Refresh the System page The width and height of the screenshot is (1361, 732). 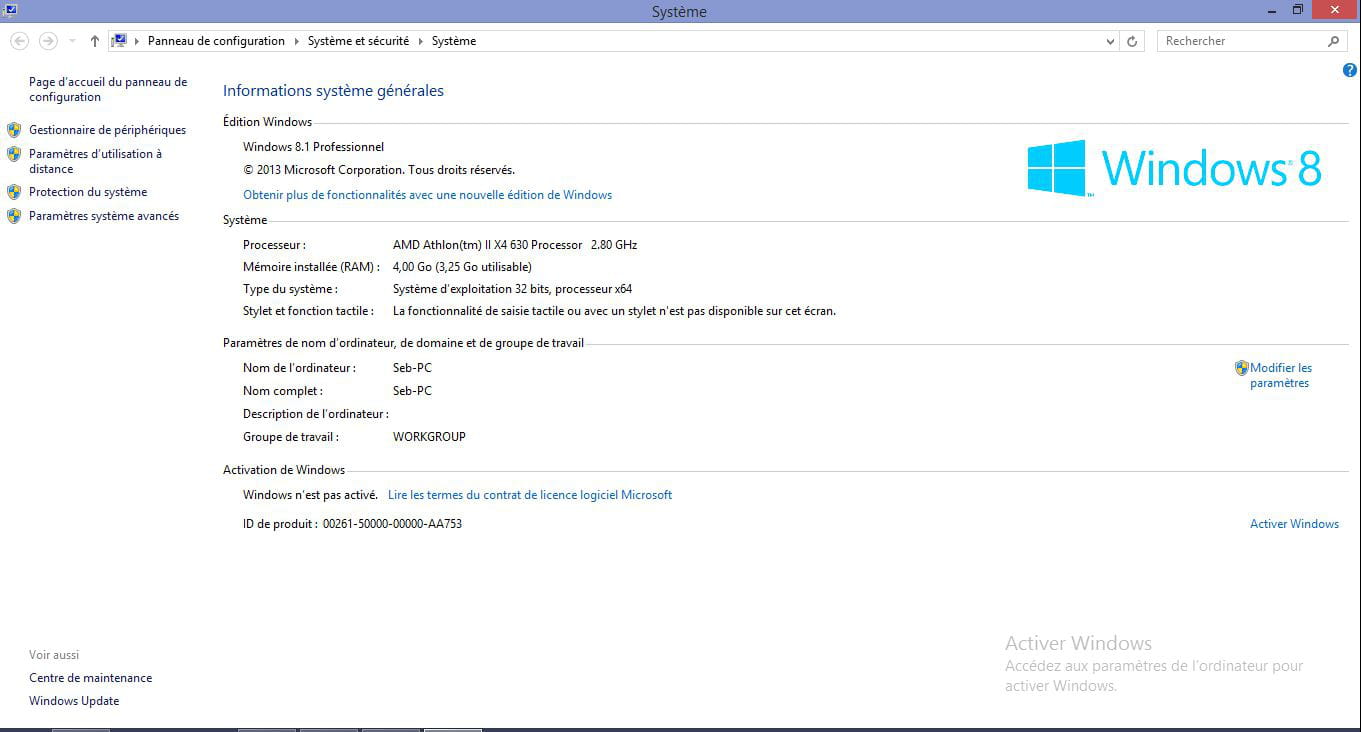click(x=1132, y=41)
